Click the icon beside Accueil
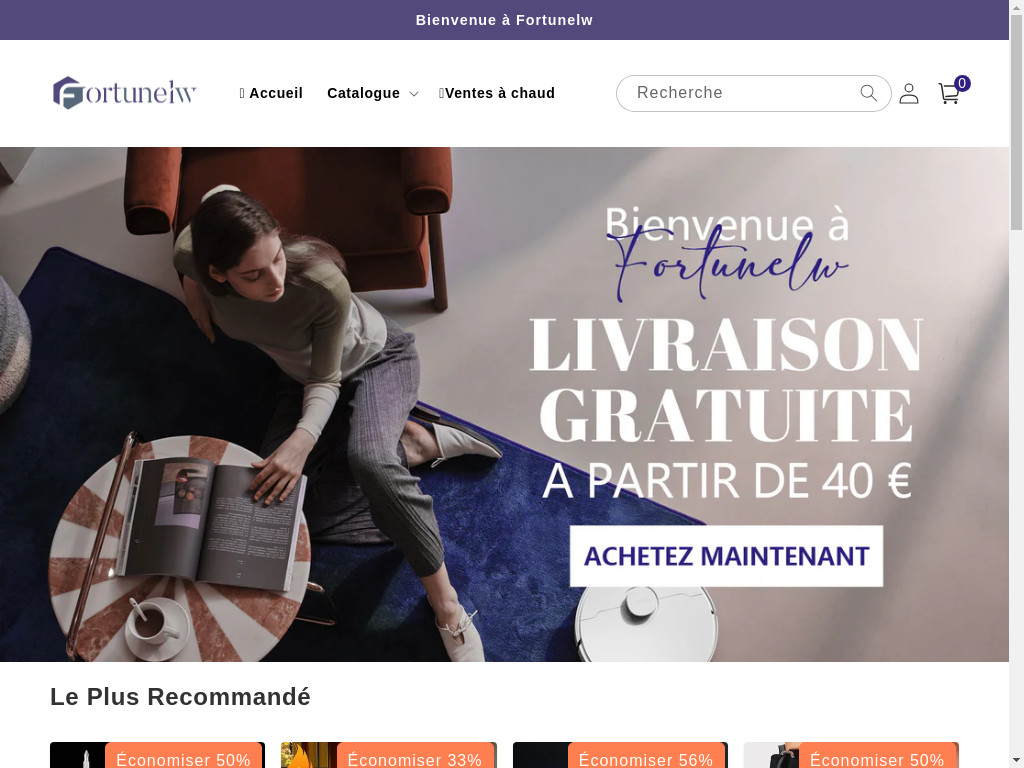The height and width of the screenshot is (768, 1024). [x=242, y=93]
